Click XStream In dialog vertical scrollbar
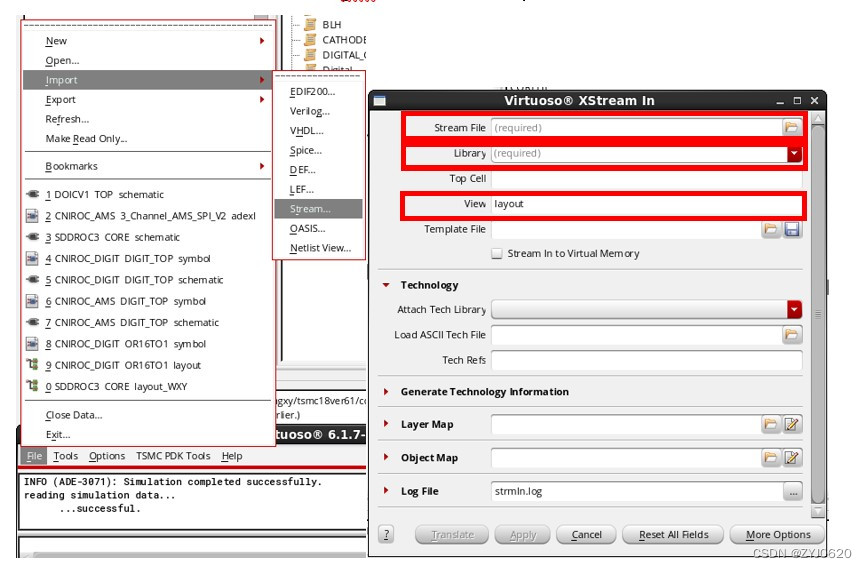This screenshot has width=867, height=568. [x=818, y=315]
